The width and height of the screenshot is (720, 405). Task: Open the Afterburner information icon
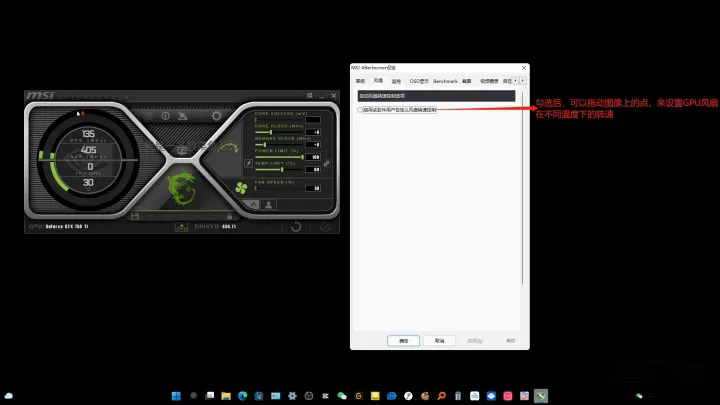[x=165, y=116]
